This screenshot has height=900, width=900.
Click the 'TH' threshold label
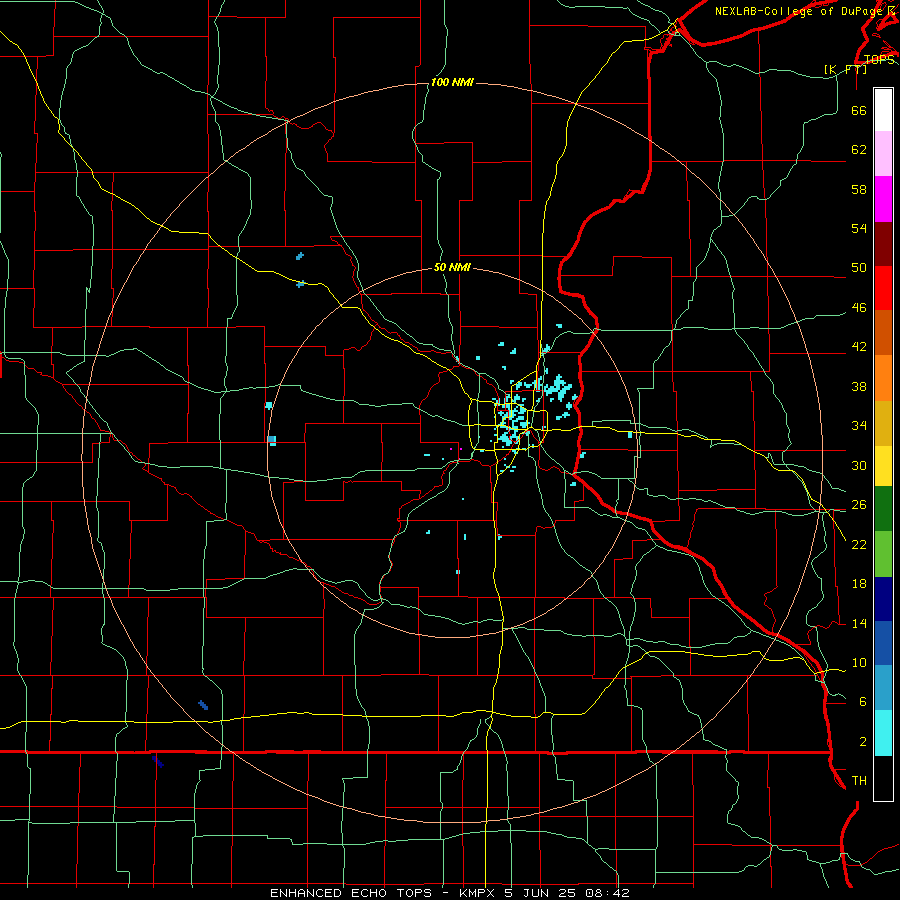point(859,781)
